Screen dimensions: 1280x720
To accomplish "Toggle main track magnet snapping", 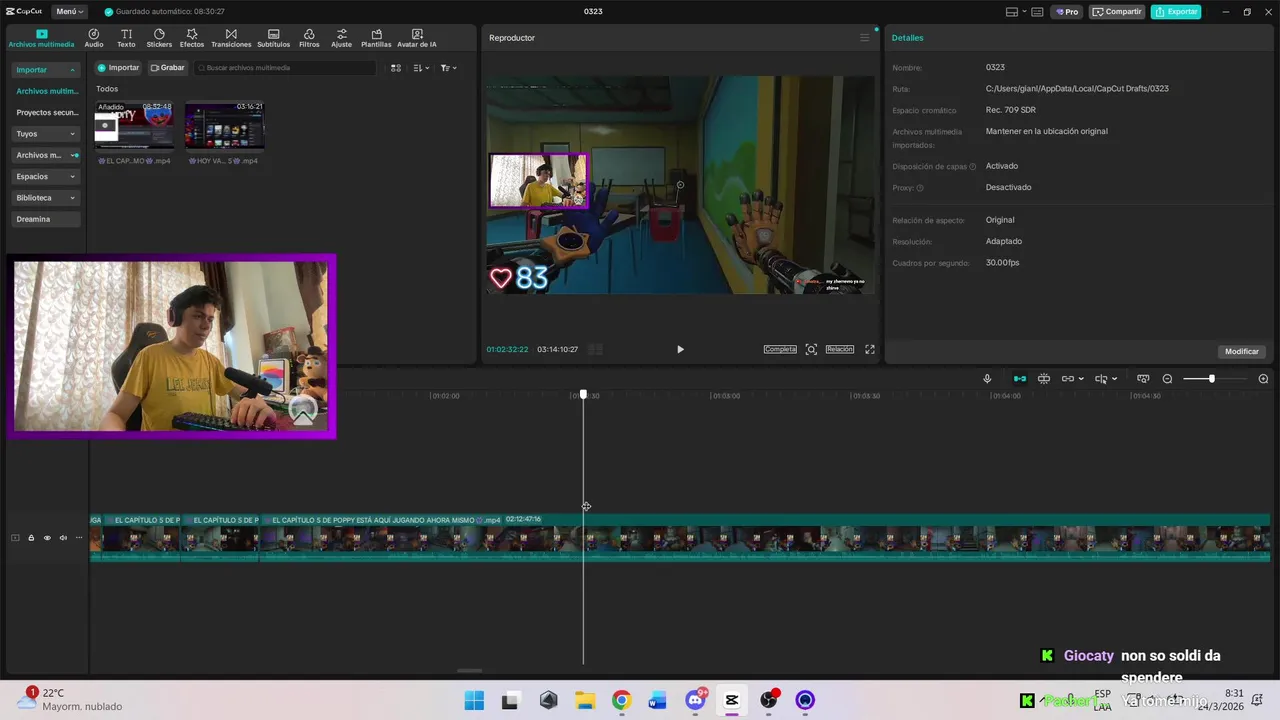I will pos(1020,379).
